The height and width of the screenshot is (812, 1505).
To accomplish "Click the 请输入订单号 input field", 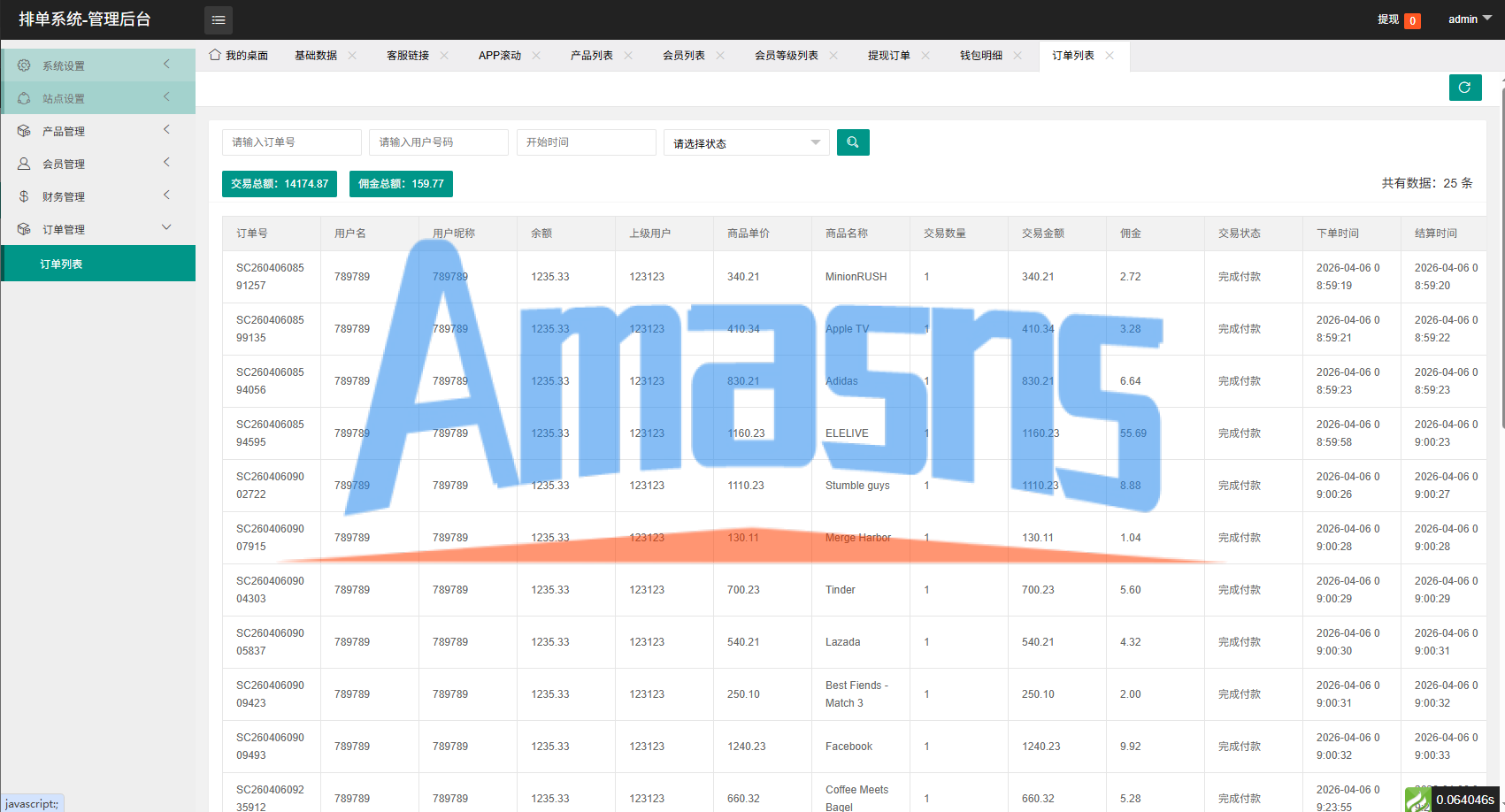I will [x=292, y=142].
